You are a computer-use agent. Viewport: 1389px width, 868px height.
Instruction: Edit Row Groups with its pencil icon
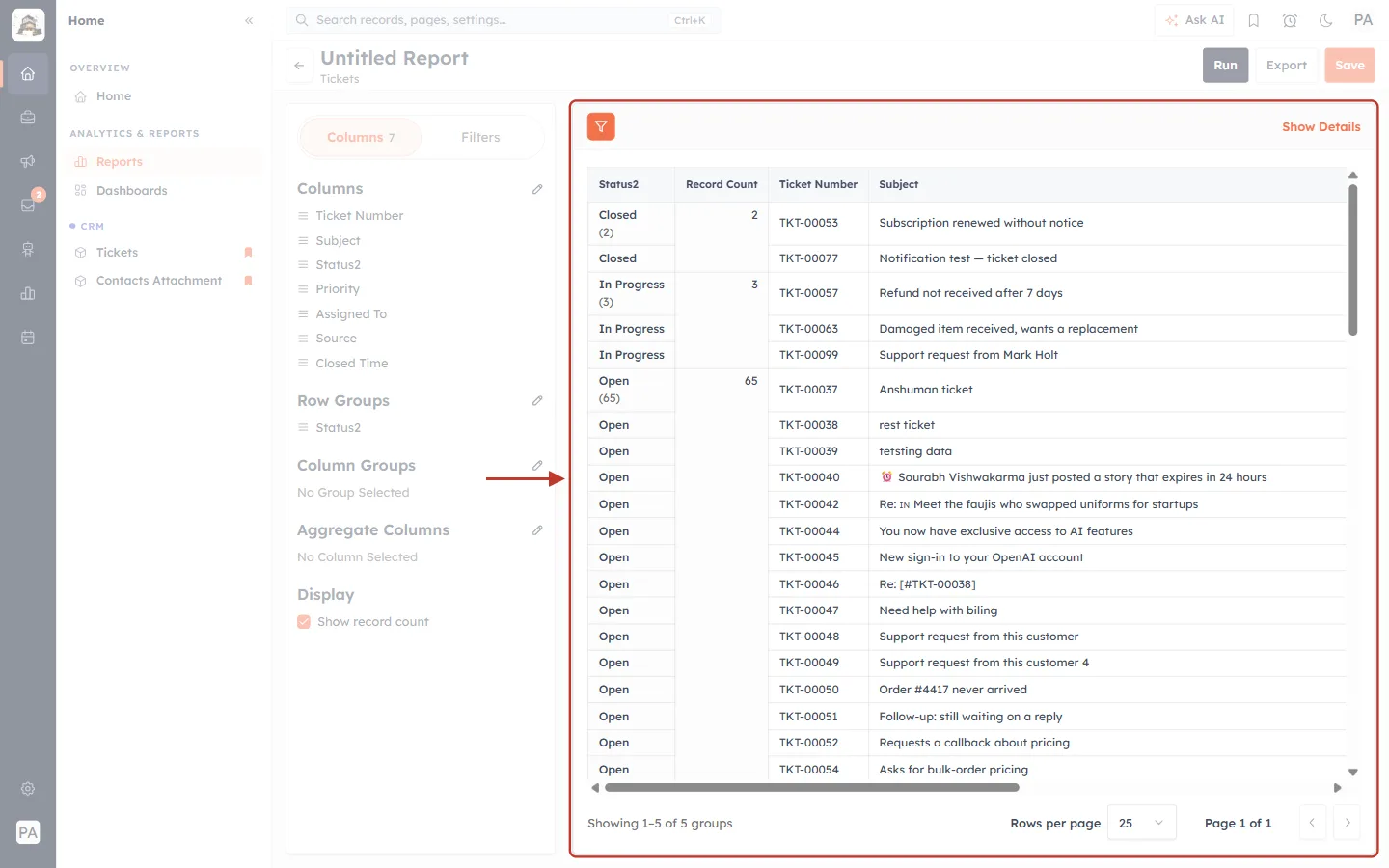coord(537,400)
